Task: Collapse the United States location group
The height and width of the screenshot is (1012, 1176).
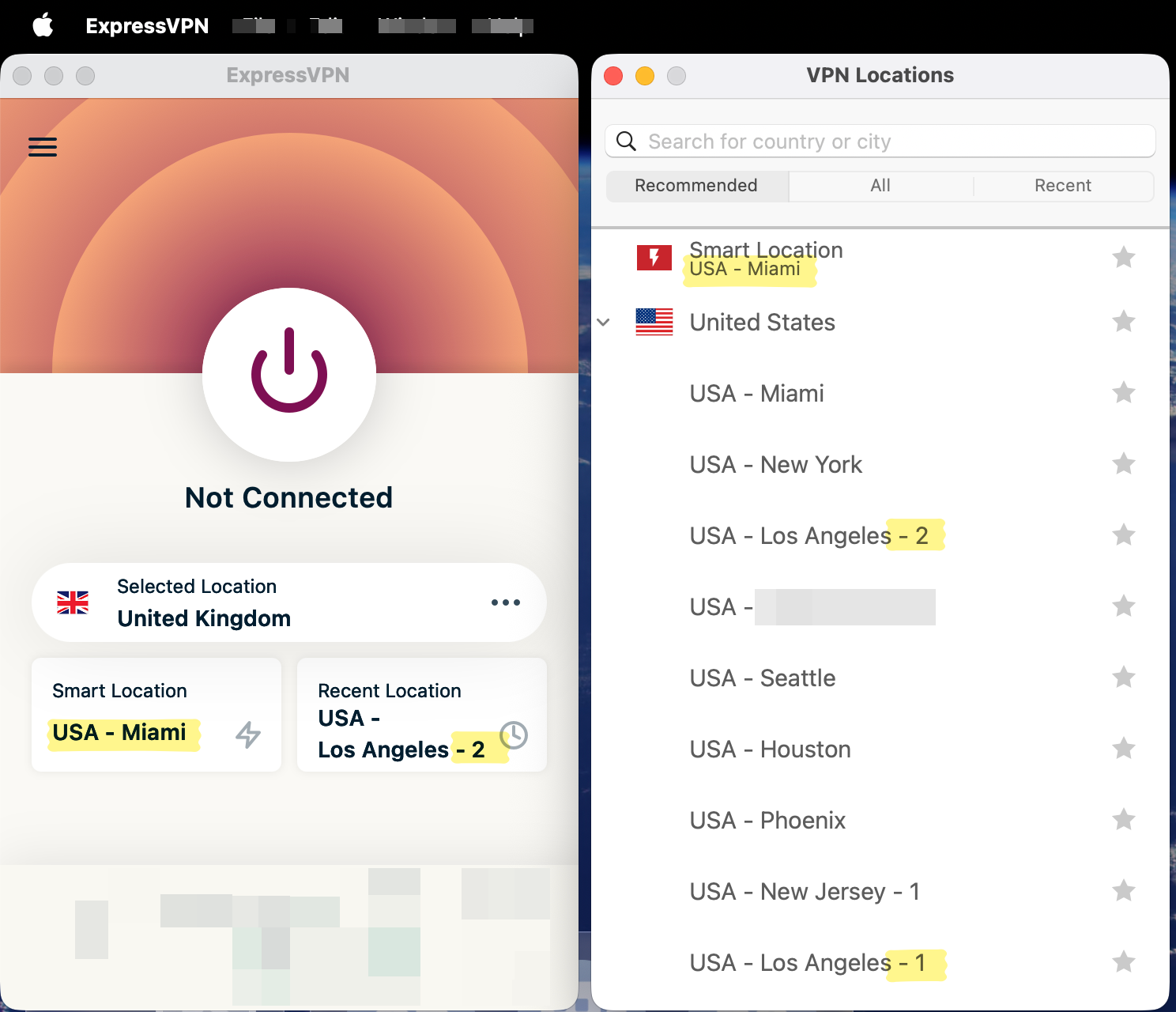Action: coord(604,323)
